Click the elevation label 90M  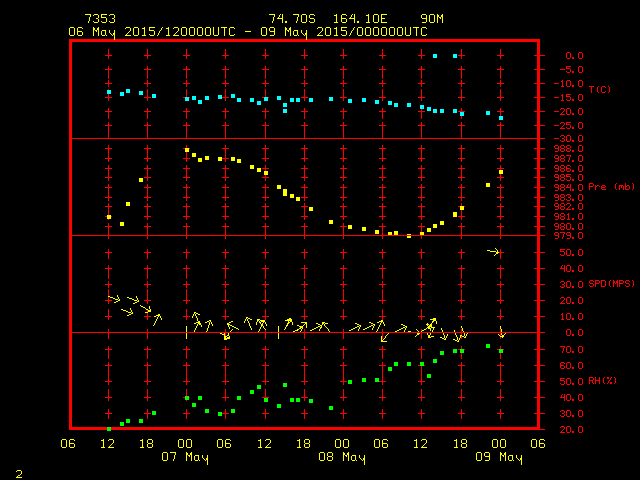[433, 19]
